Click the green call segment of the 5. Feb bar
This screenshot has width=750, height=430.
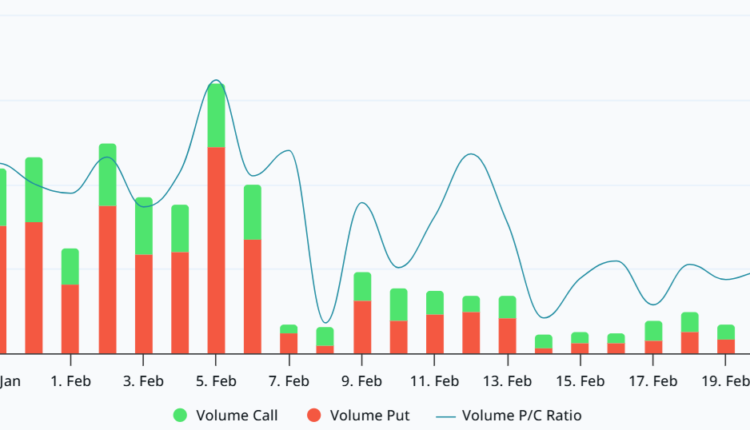tap(216, 116)
